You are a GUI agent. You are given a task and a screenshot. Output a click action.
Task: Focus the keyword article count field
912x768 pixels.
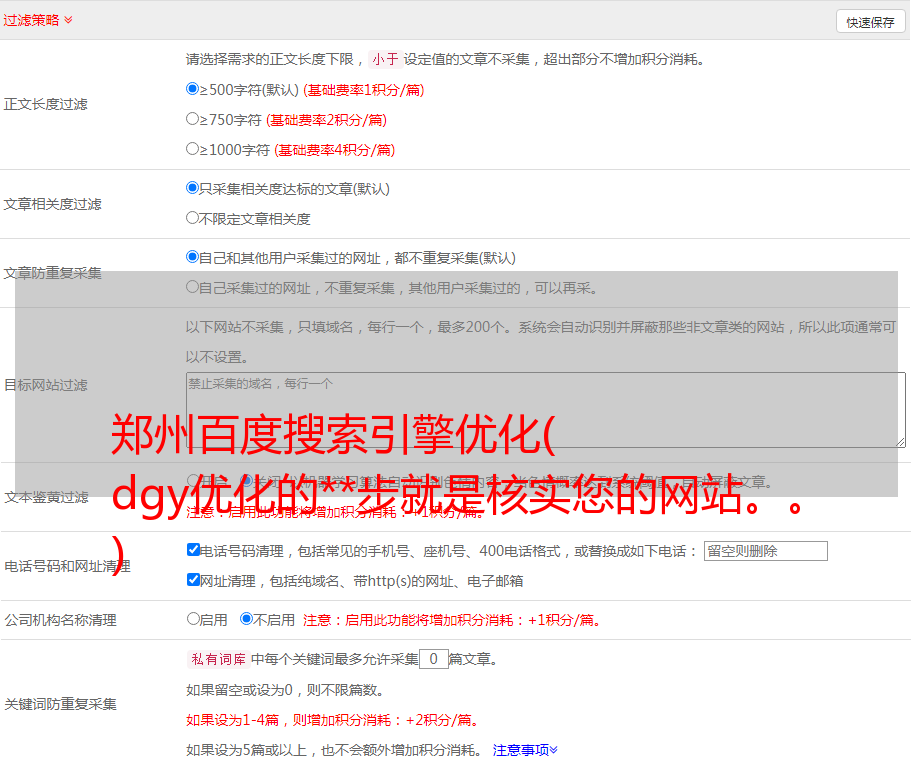[x=433, y=659]
